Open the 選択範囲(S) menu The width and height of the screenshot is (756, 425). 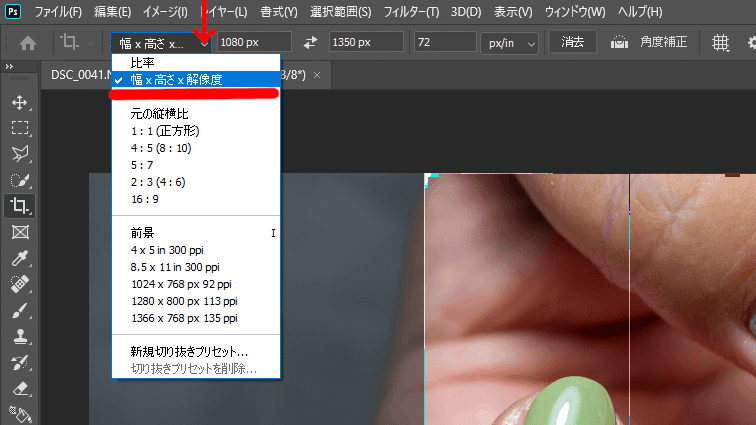click(340, 12)
